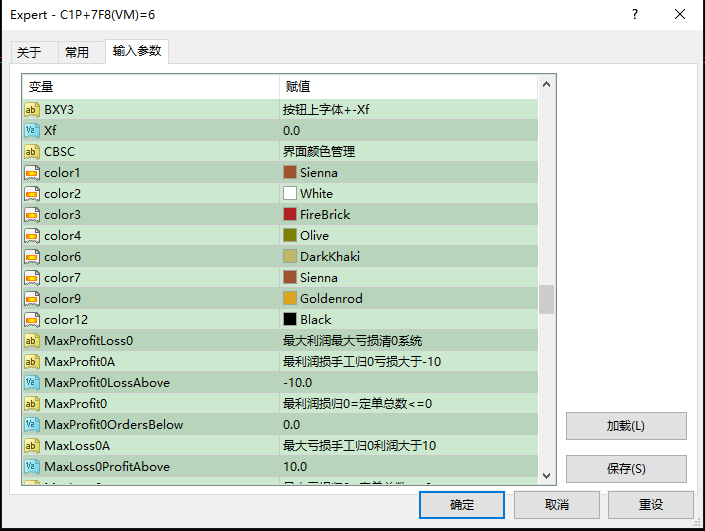Click the FireBrick swatch for color3
The image size is (705, 531).
[x=290, y=215]
